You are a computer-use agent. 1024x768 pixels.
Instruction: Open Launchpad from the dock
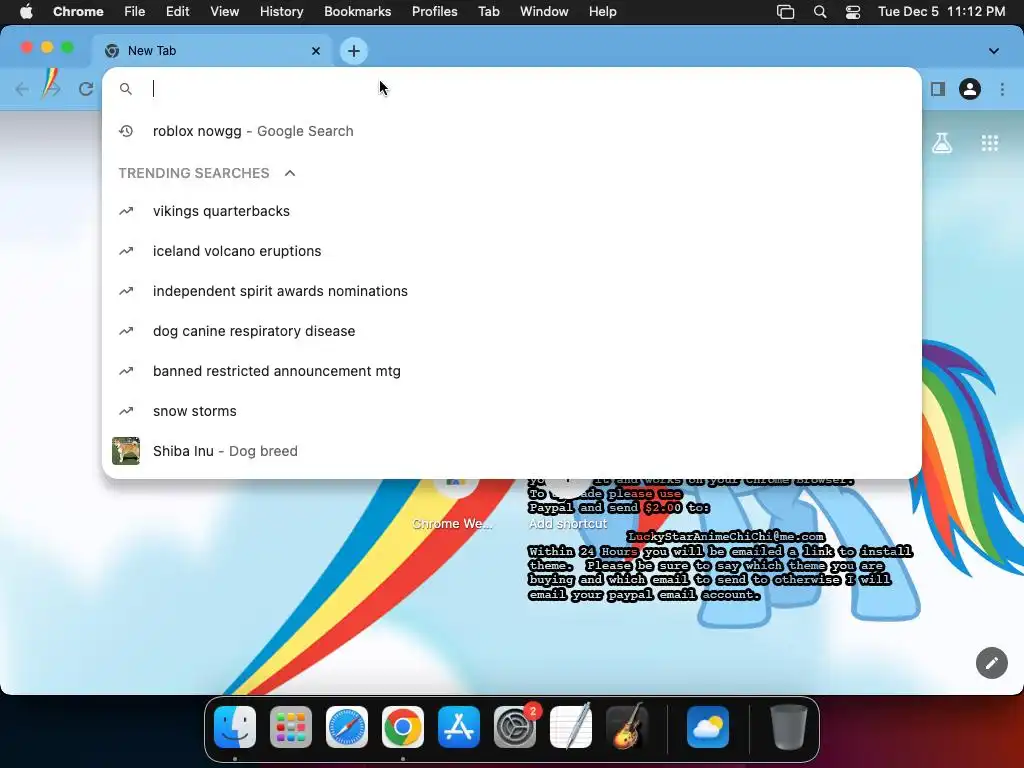[291, 727]
